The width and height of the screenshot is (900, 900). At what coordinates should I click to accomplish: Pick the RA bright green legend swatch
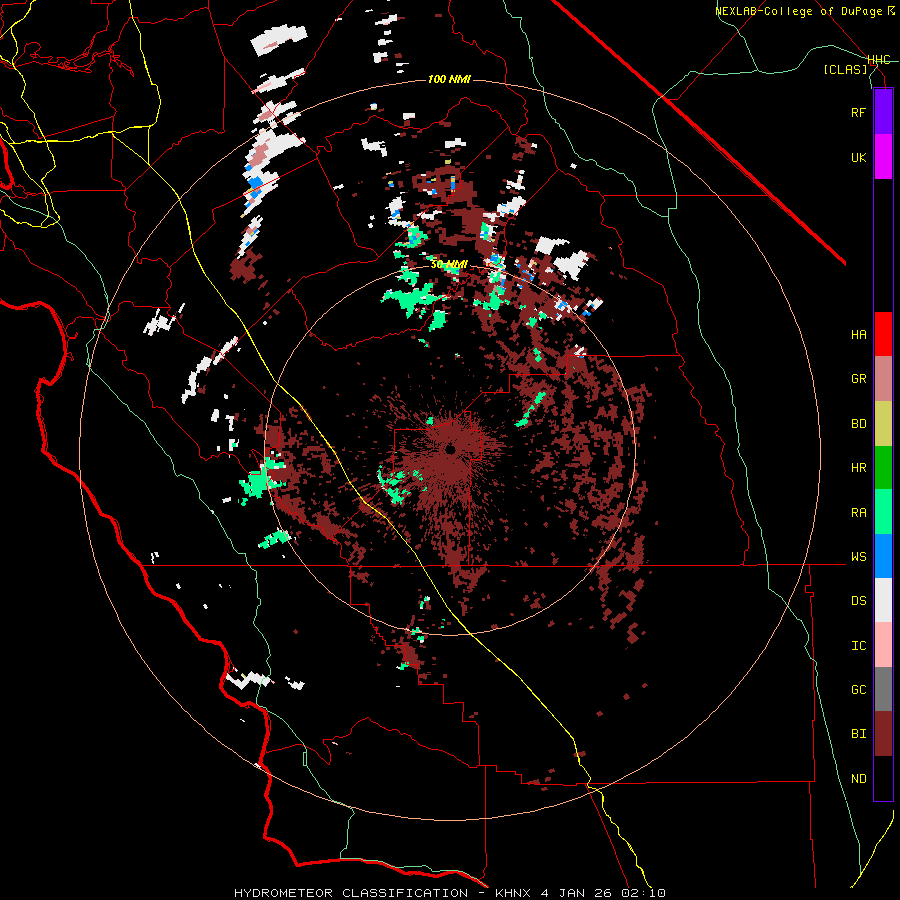coord(883,512)
